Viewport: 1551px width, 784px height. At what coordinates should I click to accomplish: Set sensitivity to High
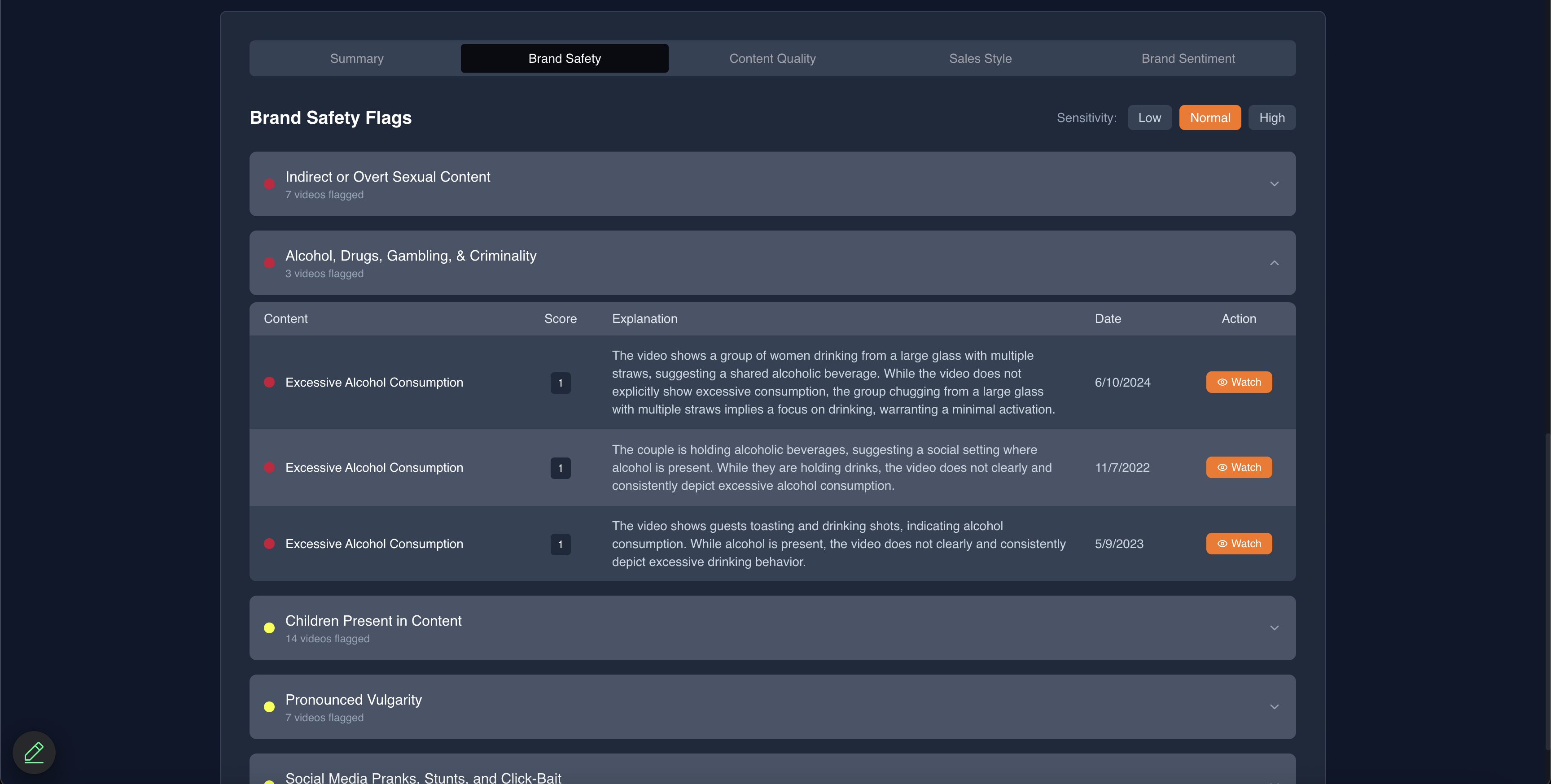(x=1271, y=118)
